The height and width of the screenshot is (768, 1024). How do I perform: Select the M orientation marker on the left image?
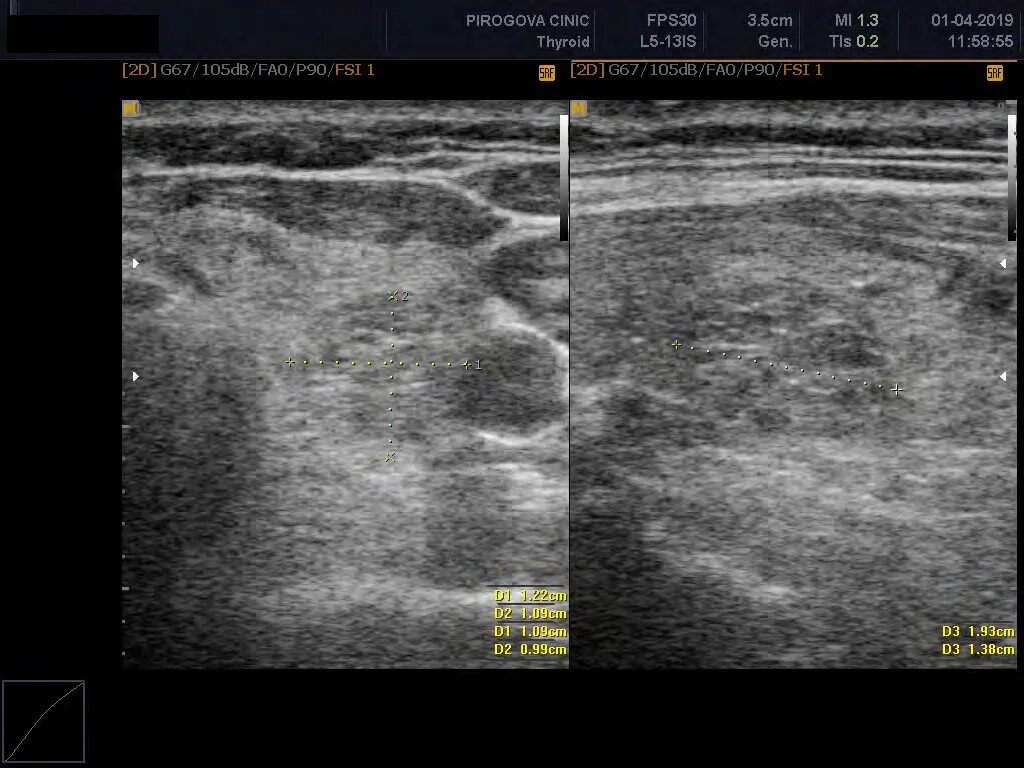coord(129,108)
